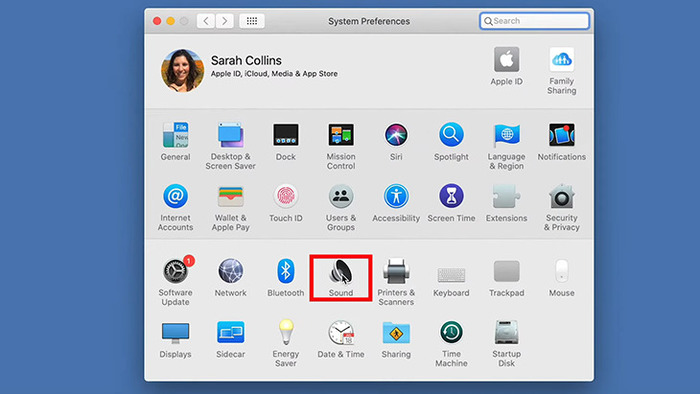Minimize the System Preferences window

[x=171, y=21]
